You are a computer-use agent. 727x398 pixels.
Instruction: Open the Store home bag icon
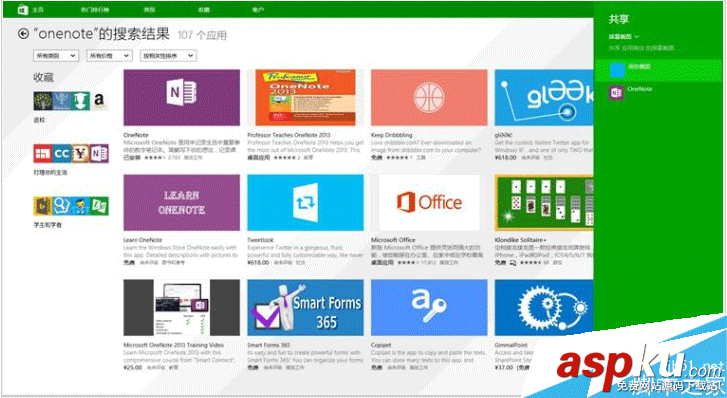pyautogui.click(x=22, y=9)
